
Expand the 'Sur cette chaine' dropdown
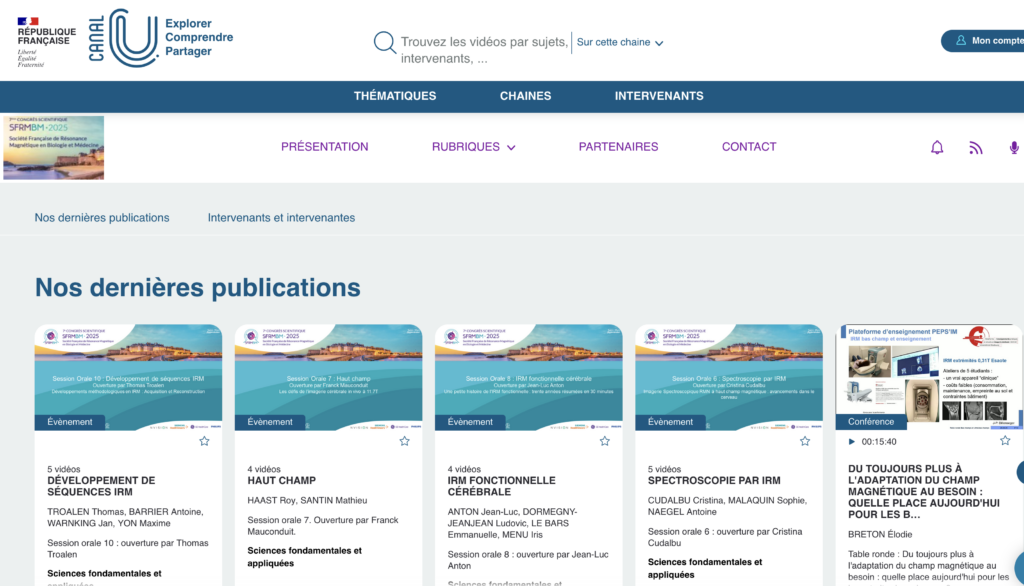620,42
